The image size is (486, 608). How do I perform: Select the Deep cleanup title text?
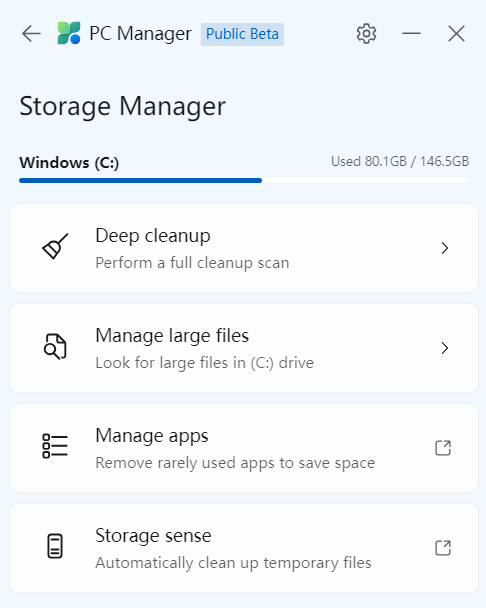[153, 236]
